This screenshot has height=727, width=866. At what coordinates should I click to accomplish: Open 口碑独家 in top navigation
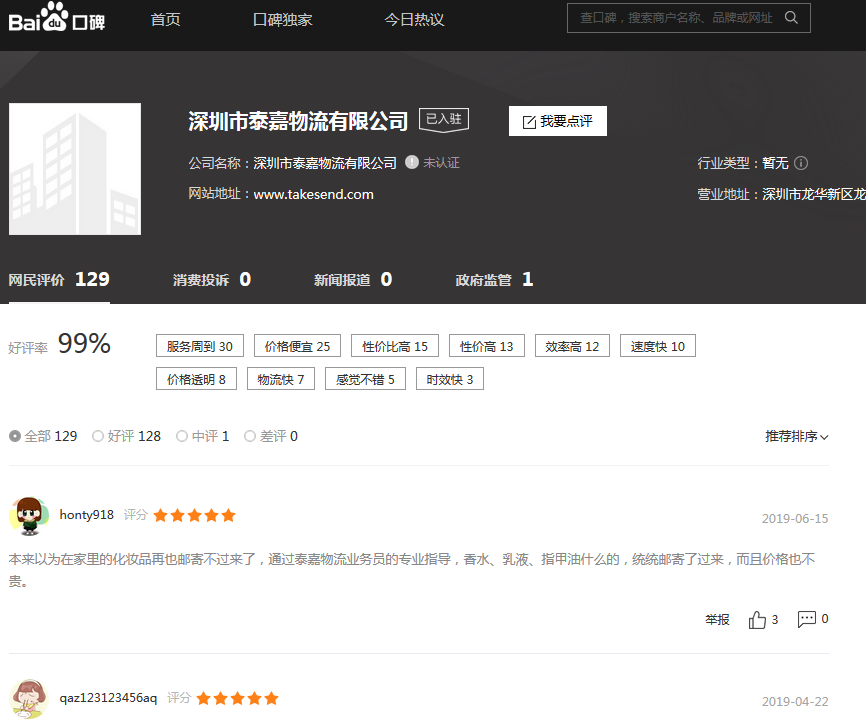pyautogui.click(x=282, y=20)
